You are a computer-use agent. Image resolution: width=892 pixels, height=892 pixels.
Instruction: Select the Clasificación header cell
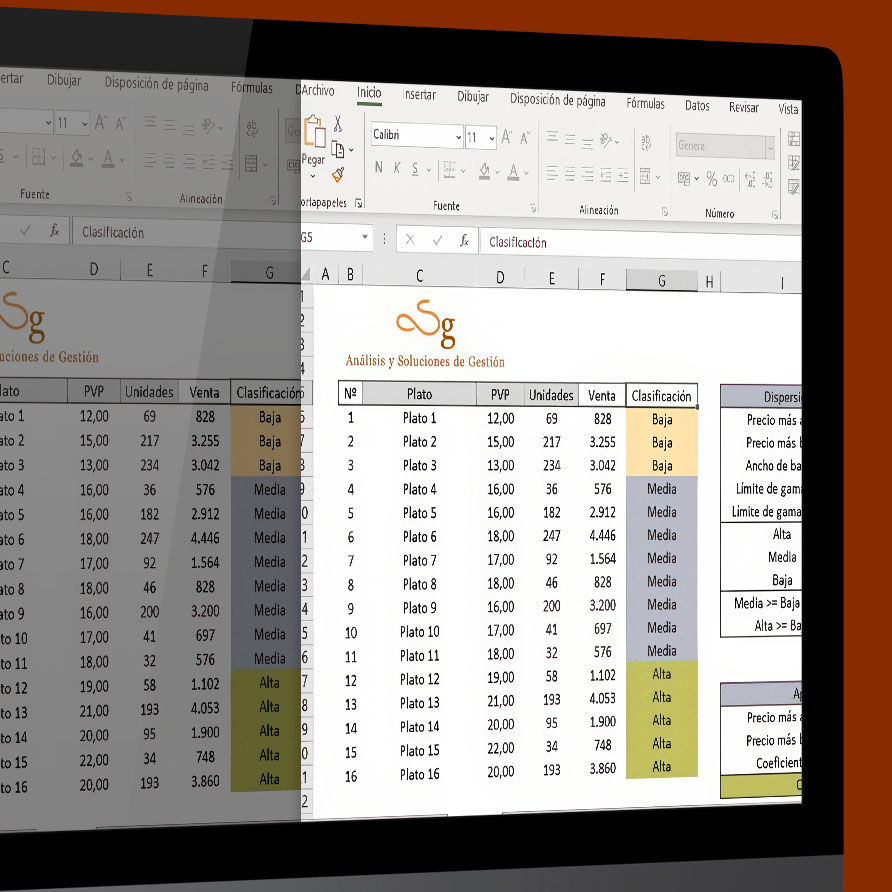[661, 396]
